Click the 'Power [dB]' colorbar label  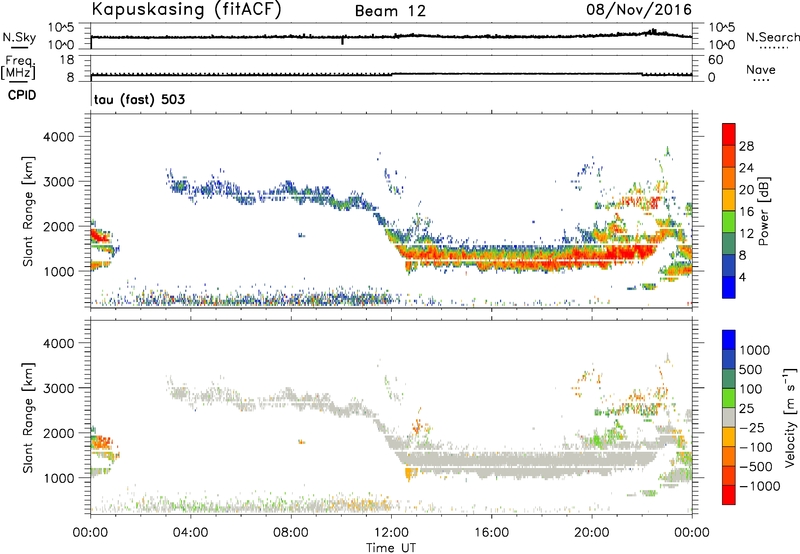coord(763,211)
